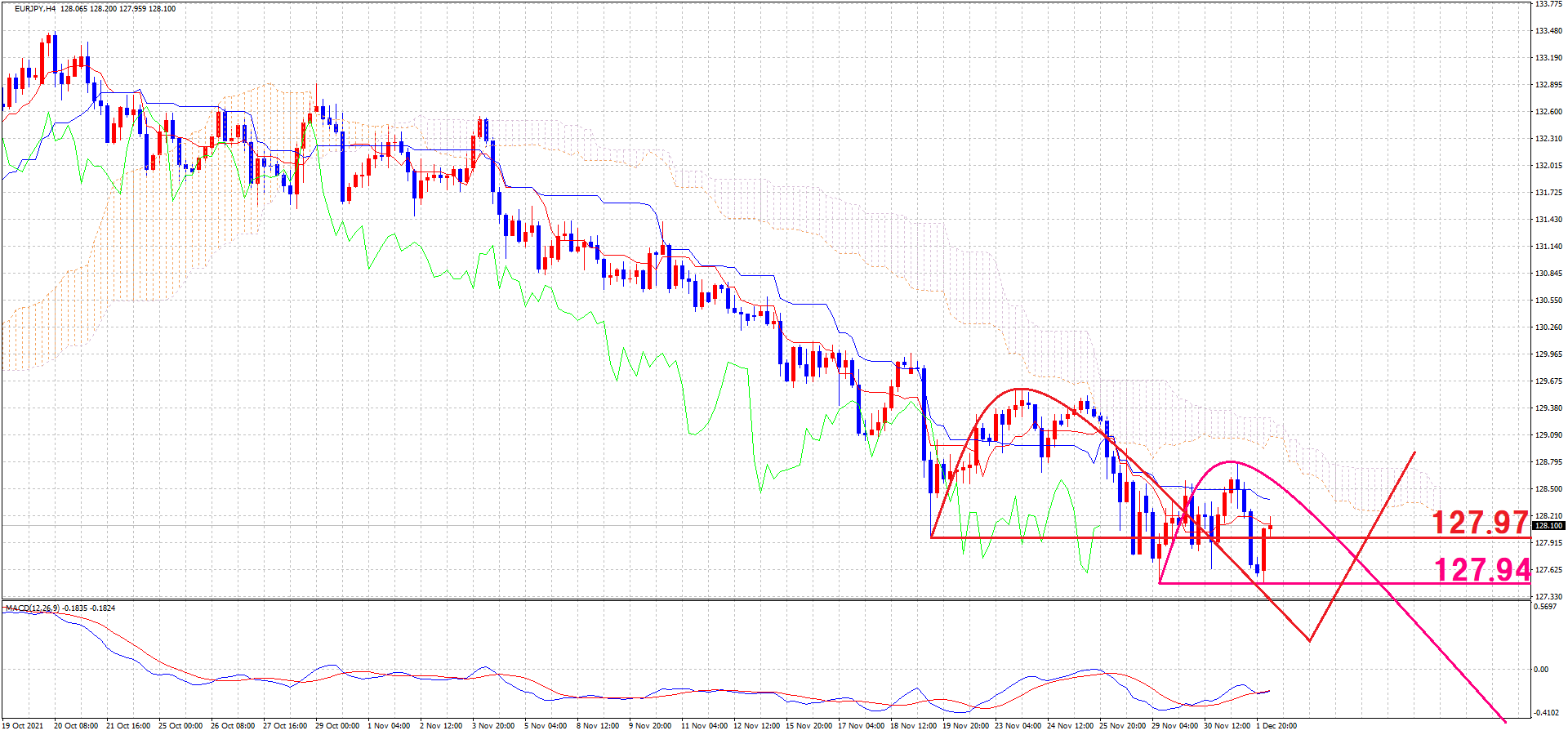
Task: Click the 133.480 price scale value
Action: click(x=1548, y=31)
